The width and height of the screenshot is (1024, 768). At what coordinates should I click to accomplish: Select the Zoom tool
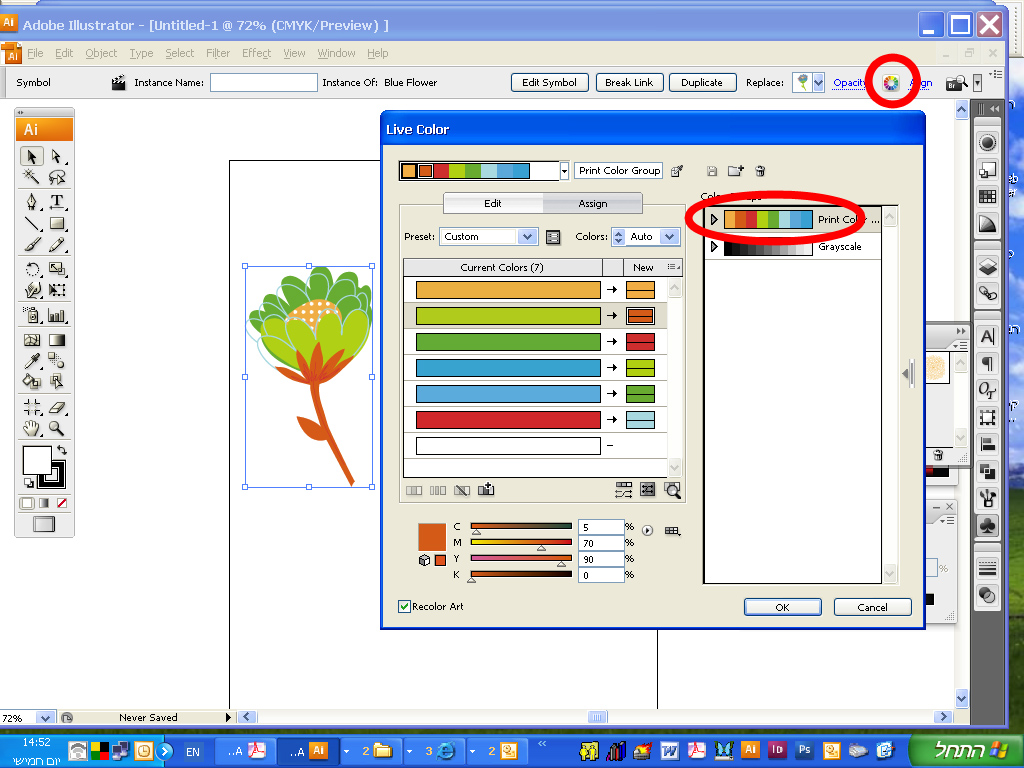click(57, 428)
